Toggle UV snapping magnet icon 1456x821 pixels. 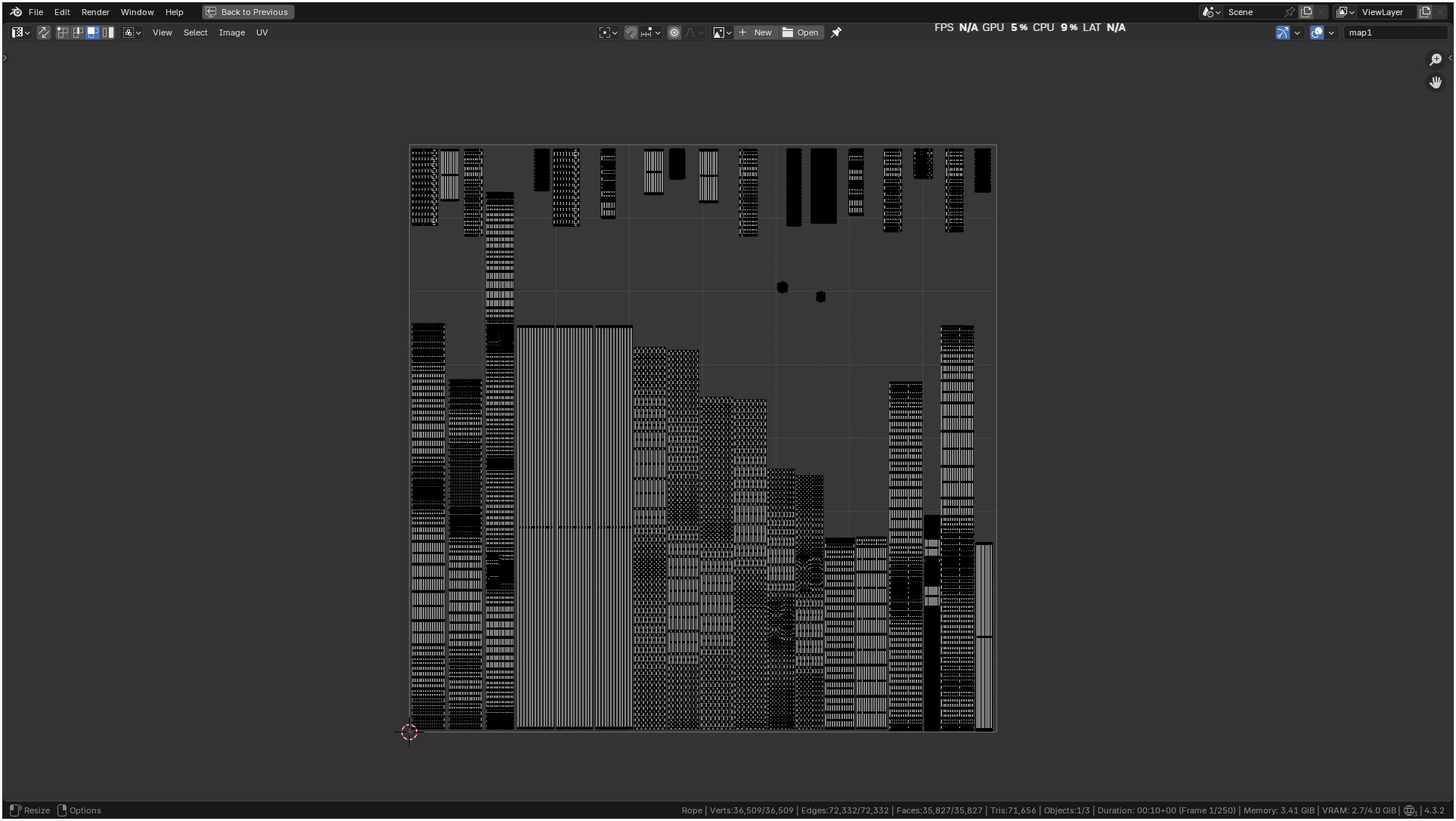(630, 33)
